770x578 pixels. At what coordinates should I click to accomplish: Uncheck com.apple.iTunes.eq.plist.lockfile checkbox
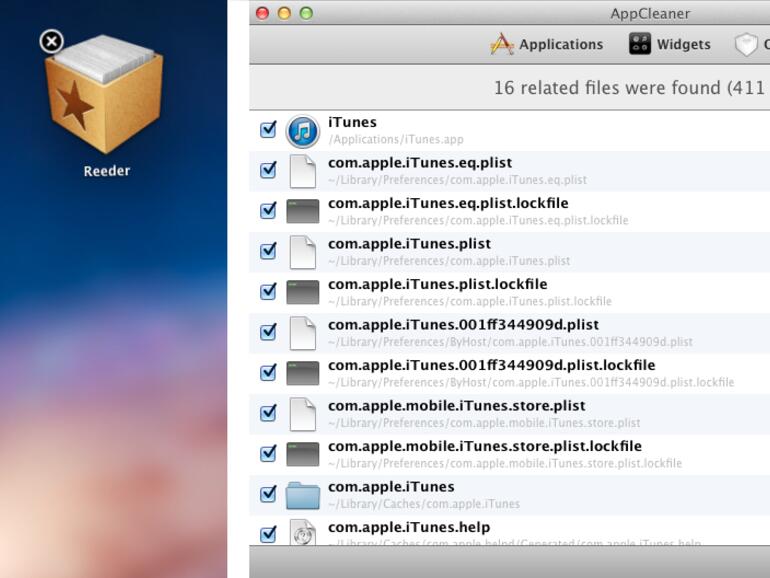268,211
